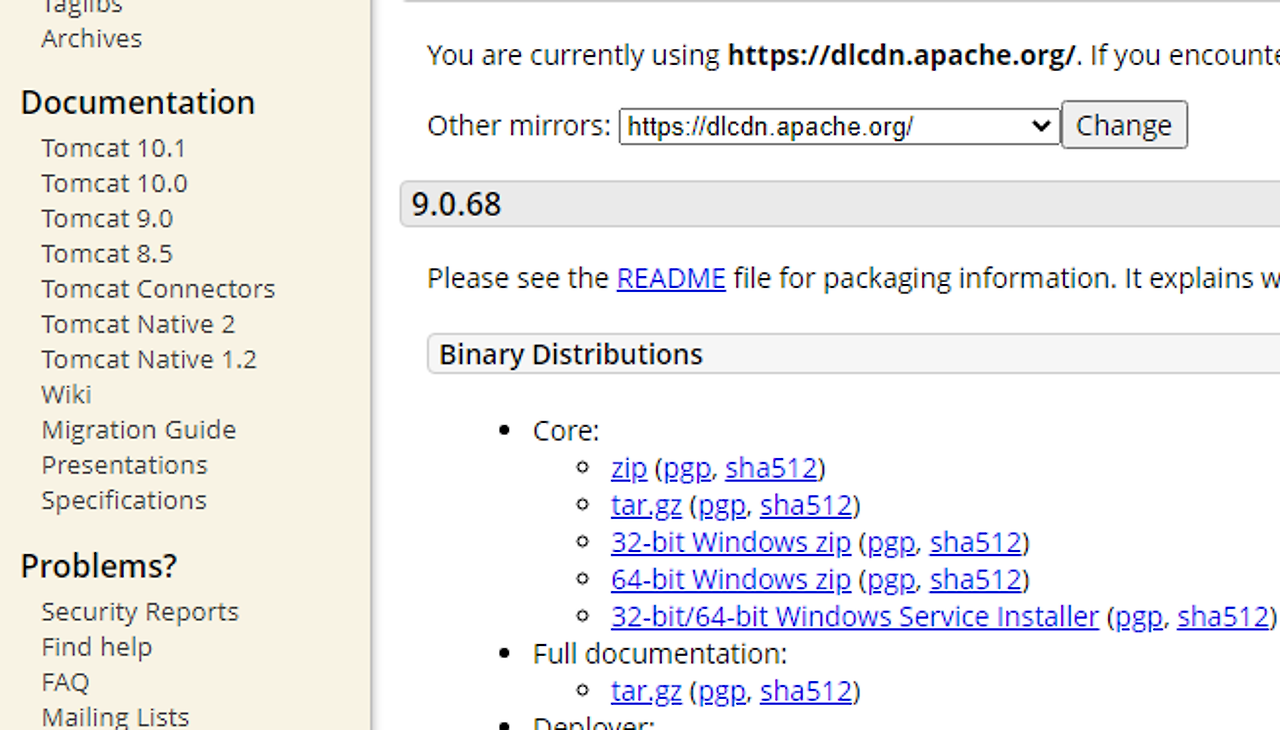The height and width of the screenshot is (730, 1280).
Task: Open sha512 for 64-bit Windows zip
Action: point(976,579)
